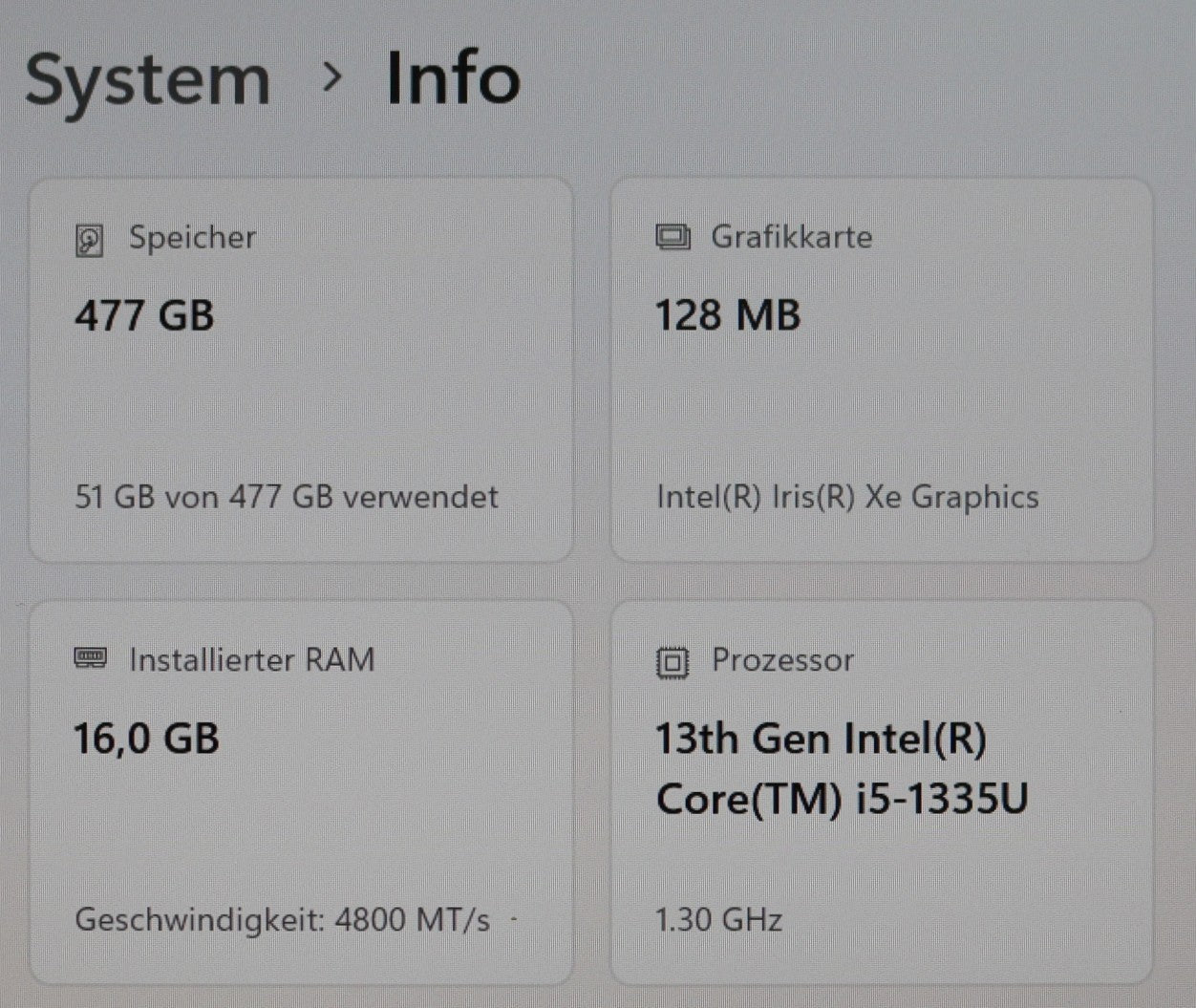This screenshot has width=1196, height=1008.
Task: Go back to System in breadcrumb
Action: tap(148, 80)
